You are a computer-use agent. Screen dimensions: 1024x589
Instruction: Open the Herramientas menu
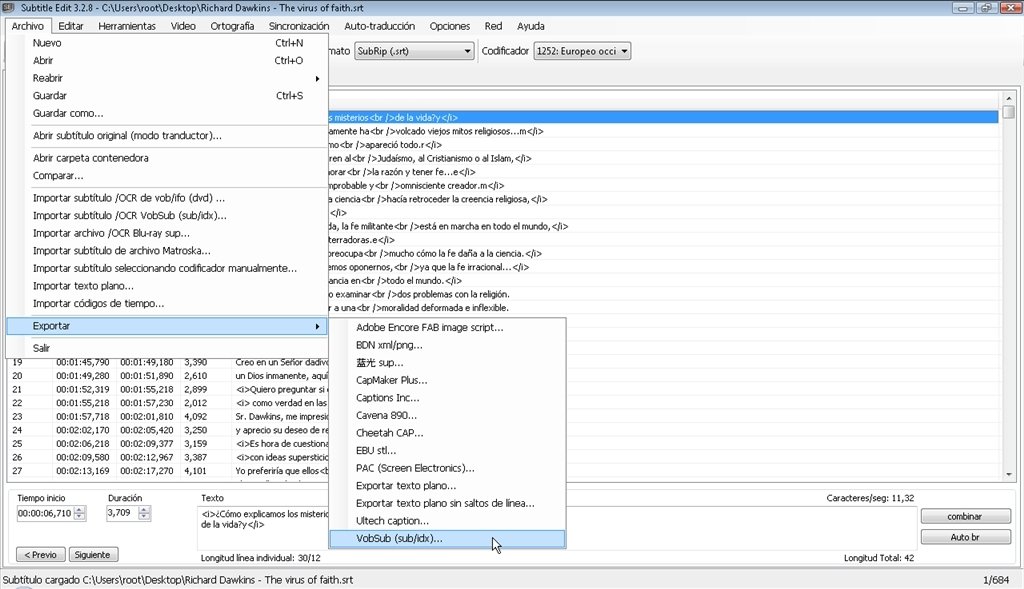click(127, 26)
